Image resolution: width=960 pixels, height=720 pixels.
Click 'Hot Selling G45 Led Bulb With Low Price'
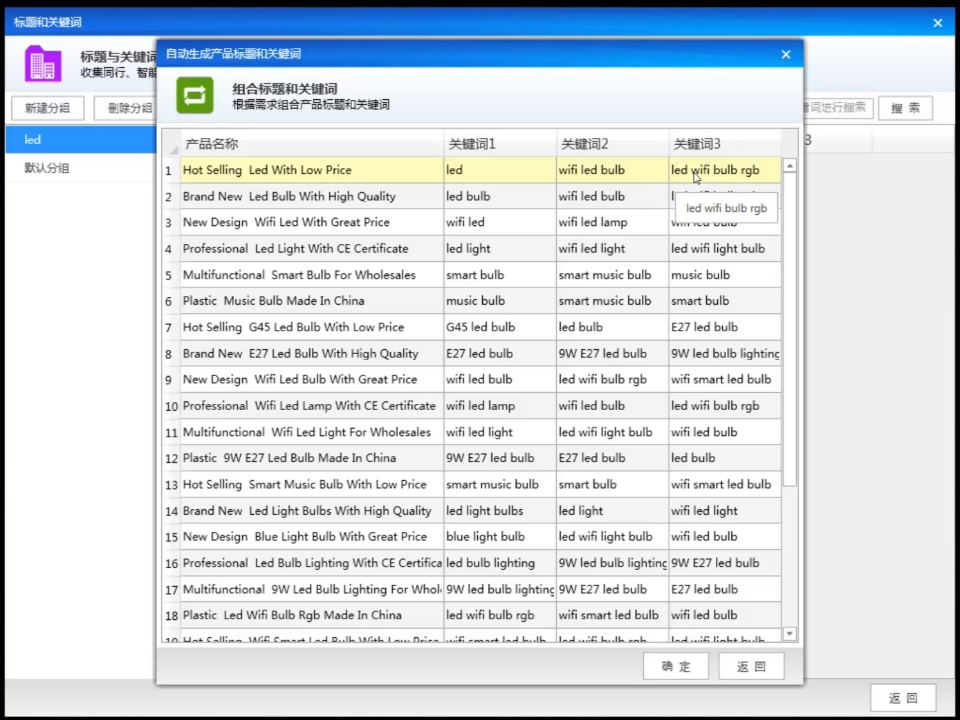(x=312, y=327)
